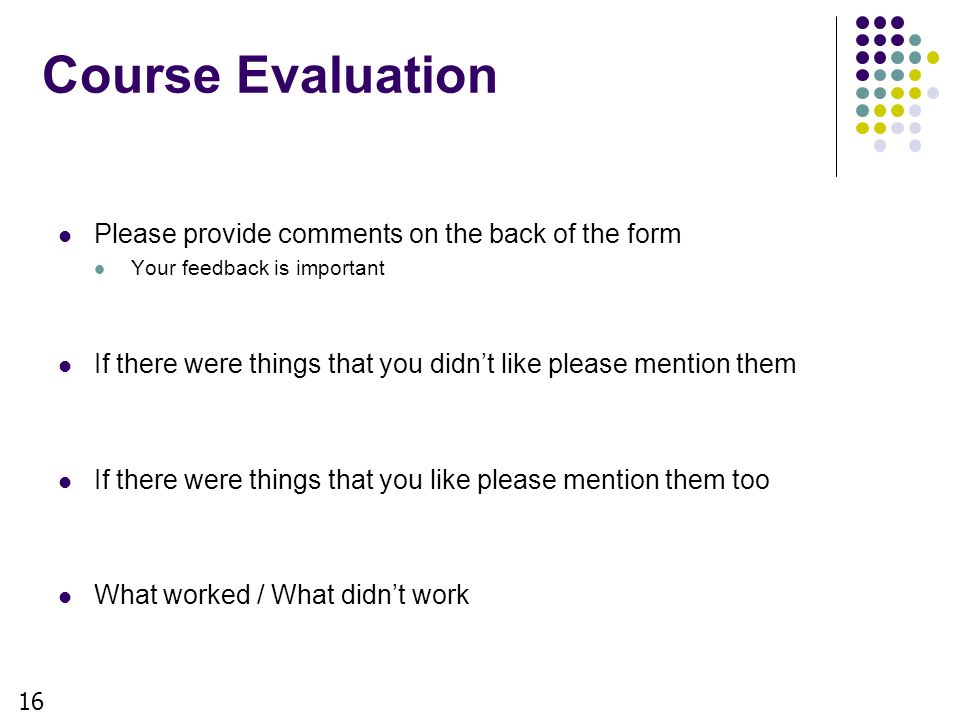
Task: Select the 'Your feedback is important' line
Action: (x=258, y=268)
